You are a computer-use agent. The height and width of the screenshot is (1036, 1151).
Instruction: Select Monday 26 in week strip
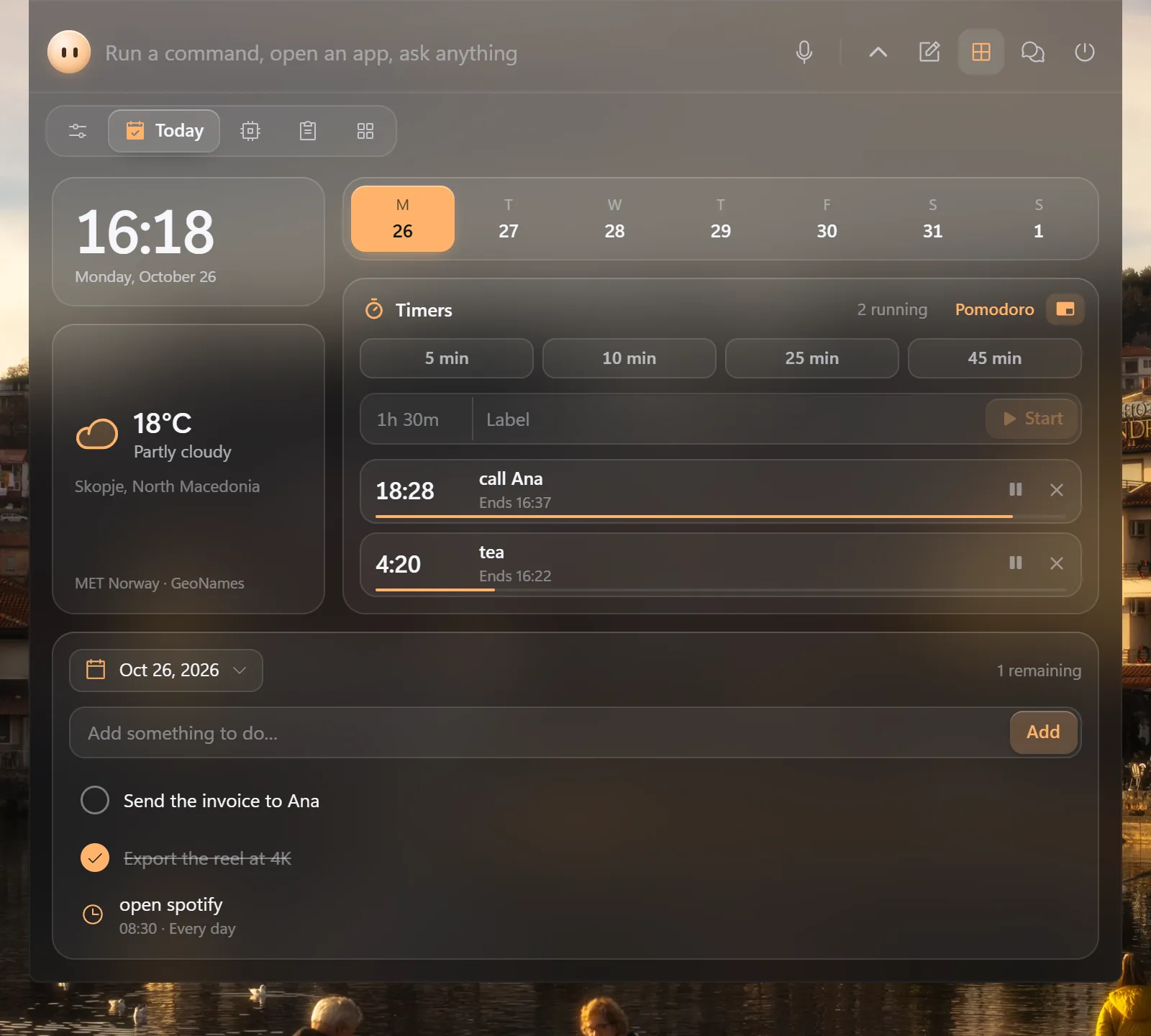click(x=403, y=219)
